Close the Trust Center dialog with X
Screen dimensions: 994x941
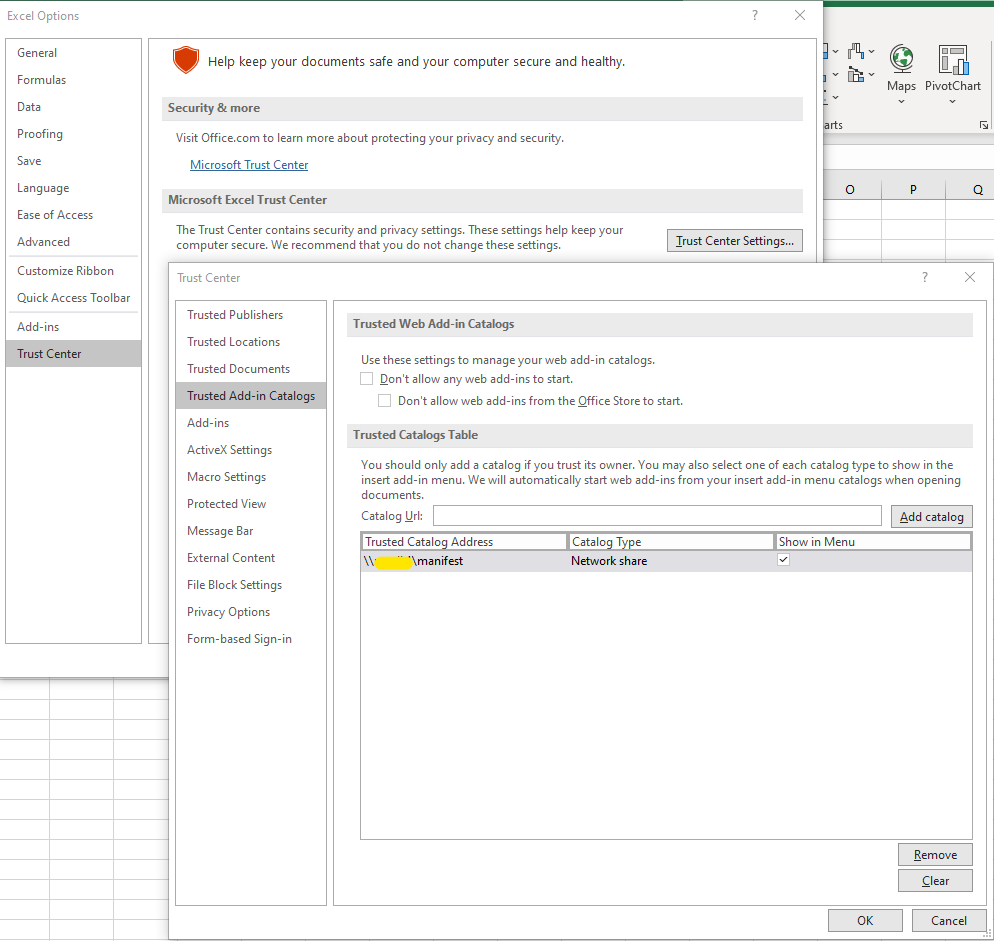coord(970,278)
